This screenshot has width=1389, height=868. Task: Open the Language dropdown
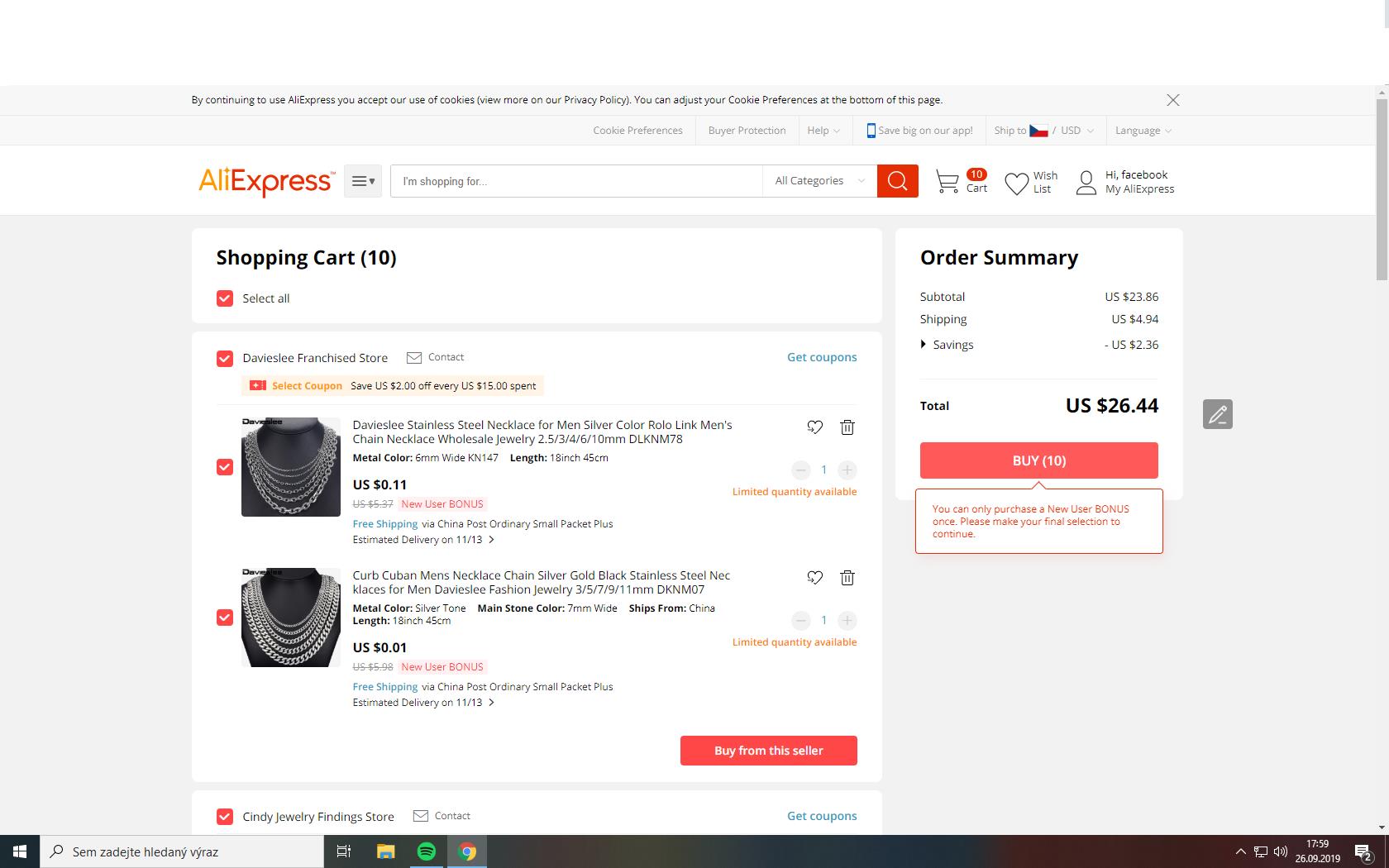tap(1143, 131)
